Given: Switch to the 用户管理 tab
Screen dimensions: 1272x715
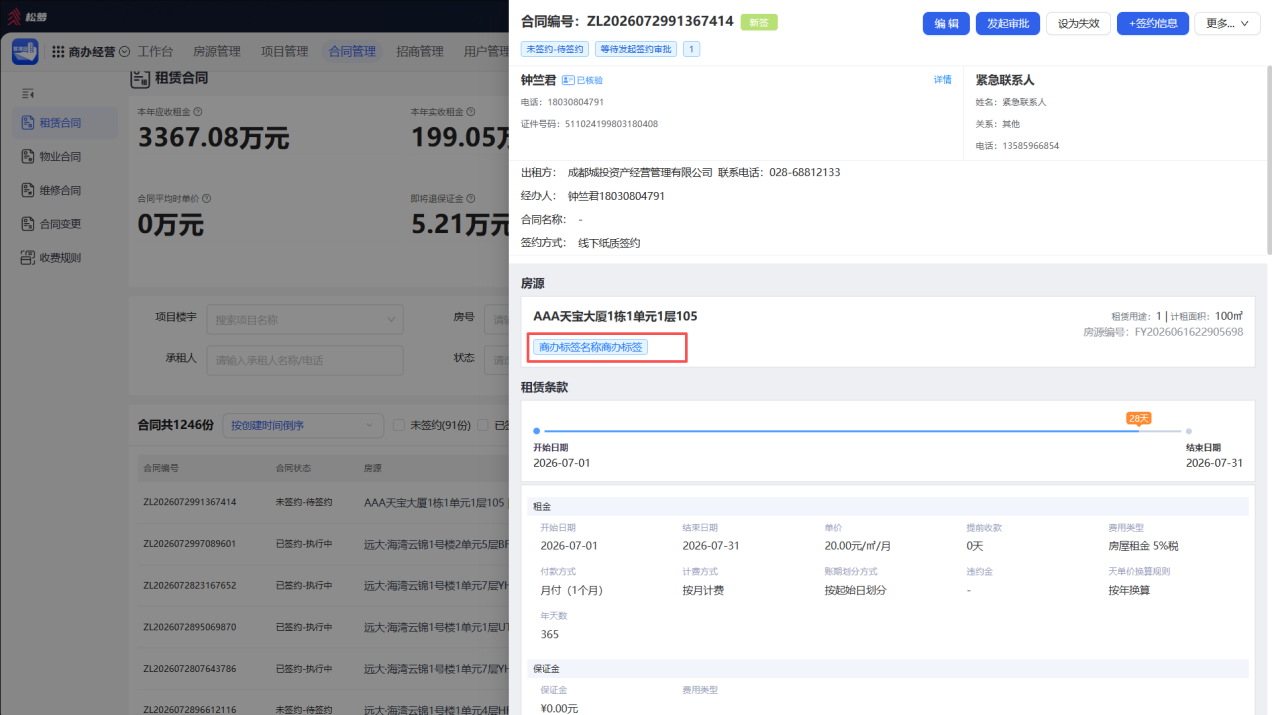Looking at the screenshot, I should point(486,51).
